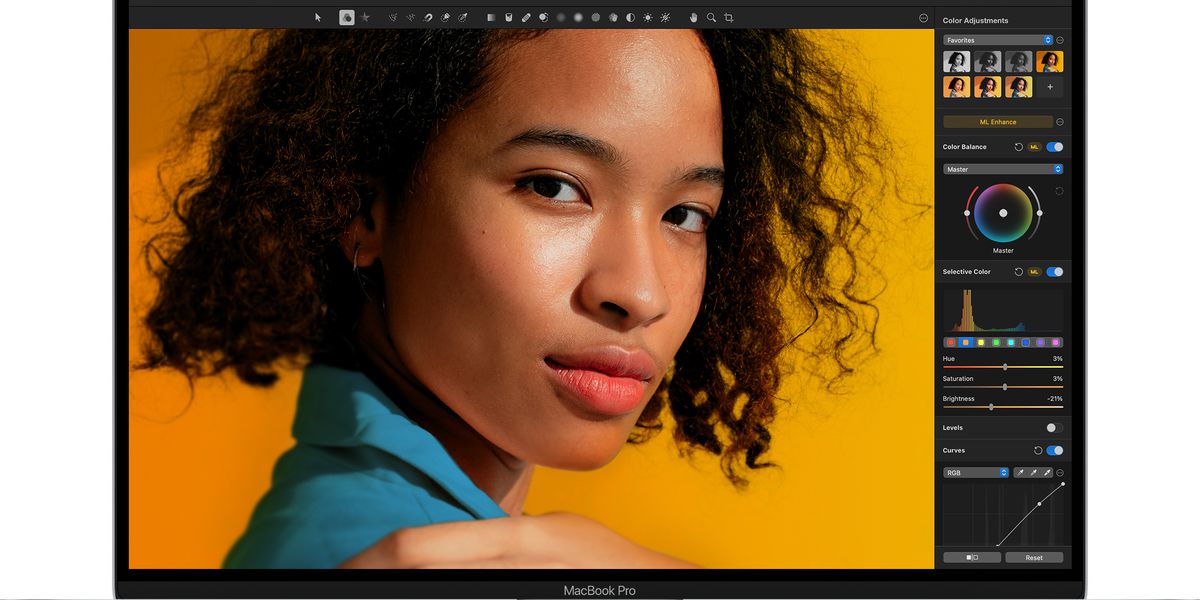Open the Favorites presets dropdown
The height and width of the screenshot is (600, 1200).
(x=998, y=40)
